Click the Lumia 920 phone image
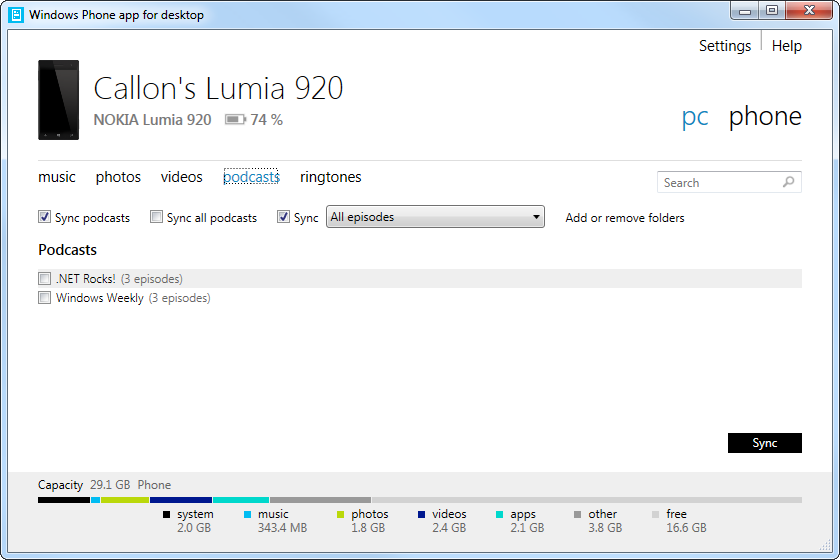The image size is (840, 560). 58,100
